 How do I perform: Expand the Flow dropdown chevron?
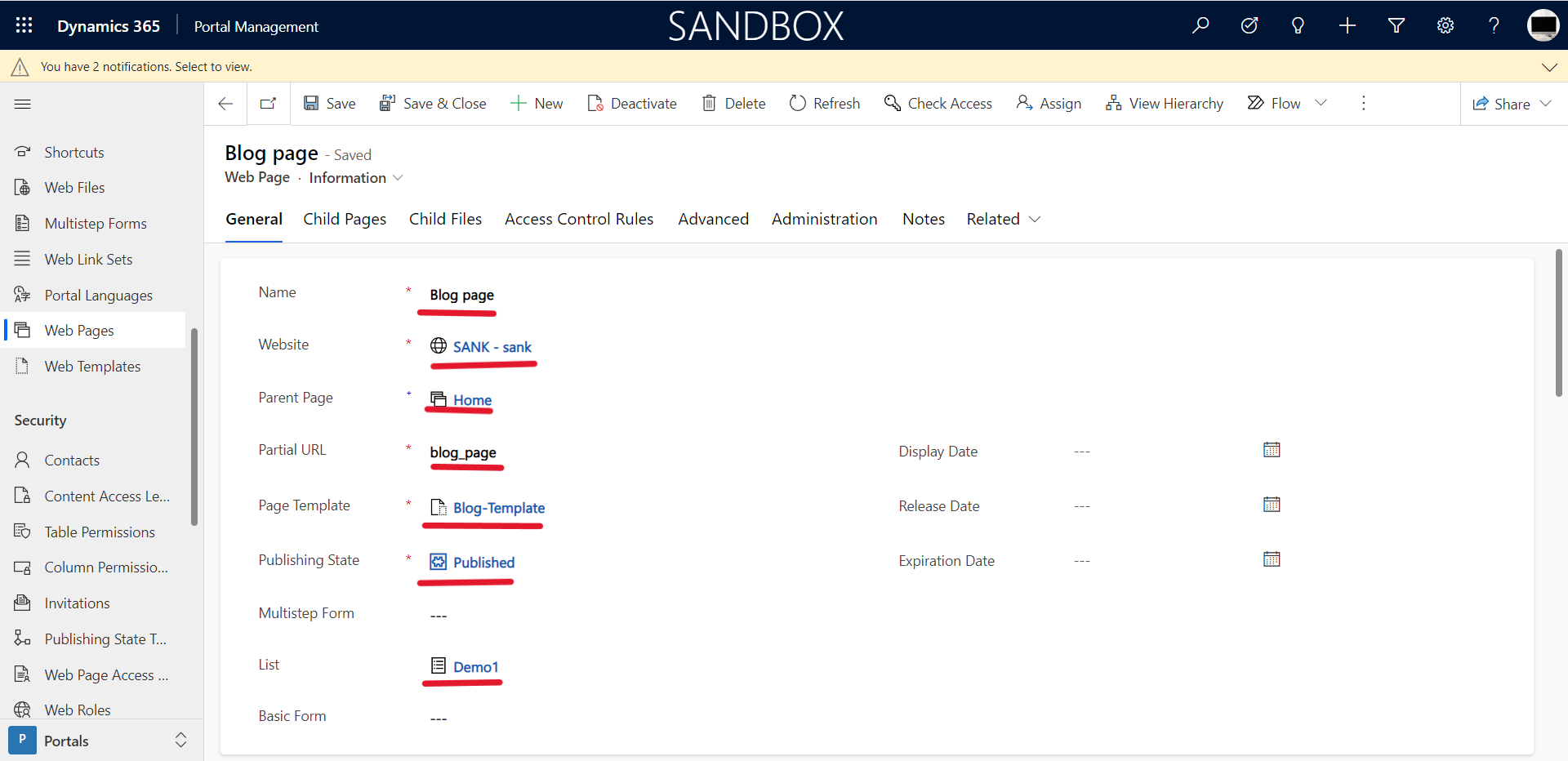tap(1321, 103)
